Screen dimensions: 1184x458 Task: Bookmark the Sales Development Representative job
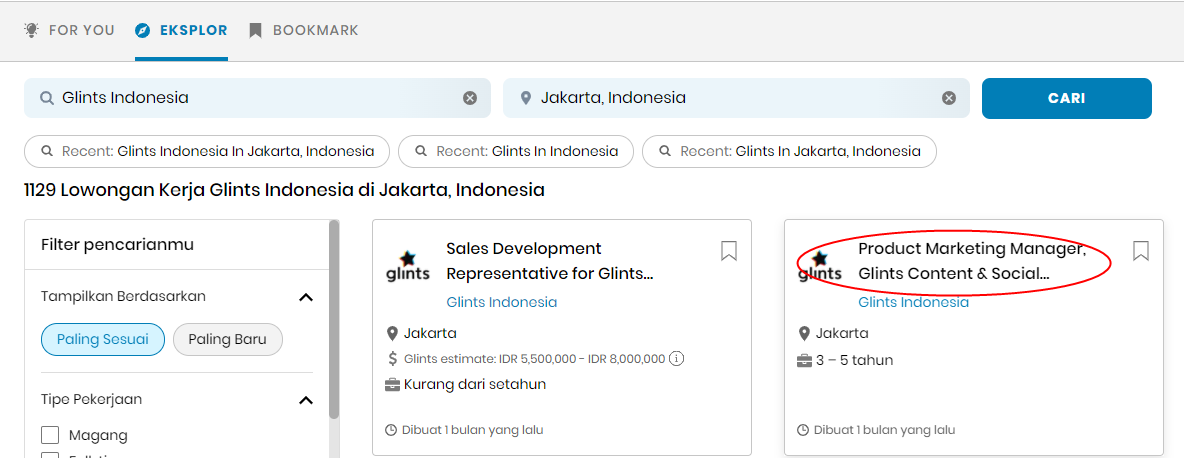729,251
